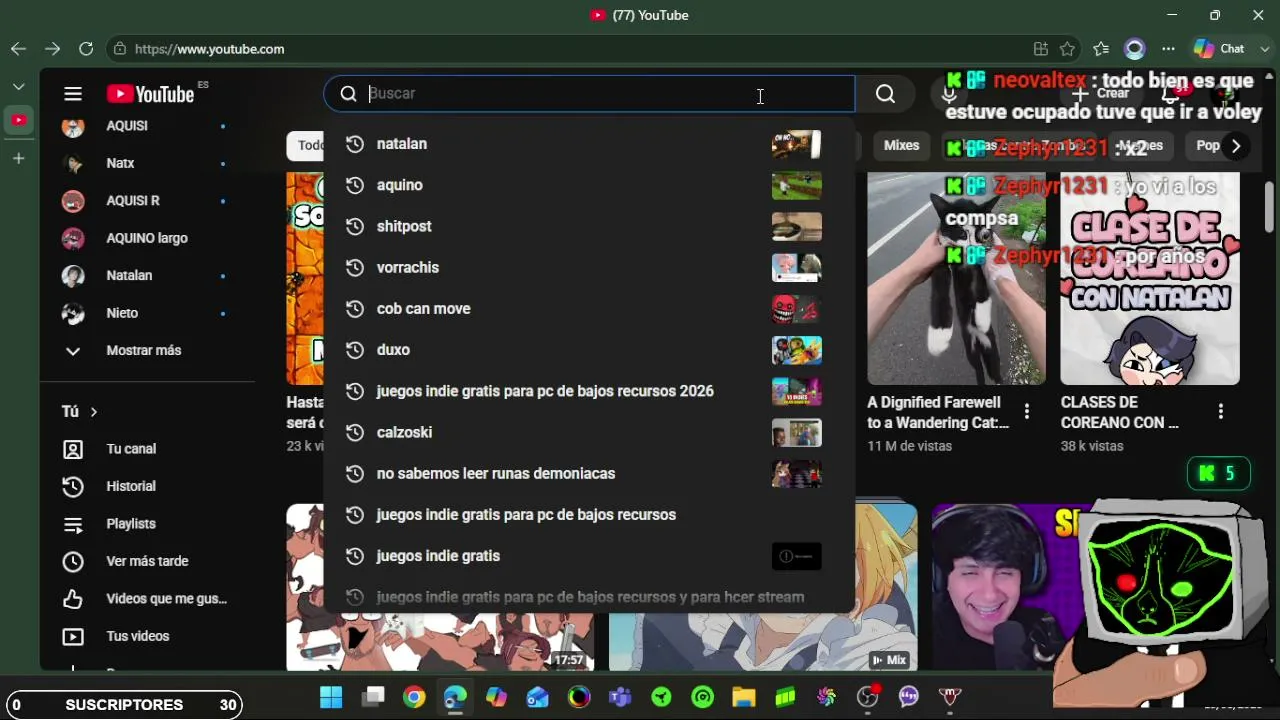Open File Explorer from the taskbar
1280x720 pixels.
[x=743, y=697]
